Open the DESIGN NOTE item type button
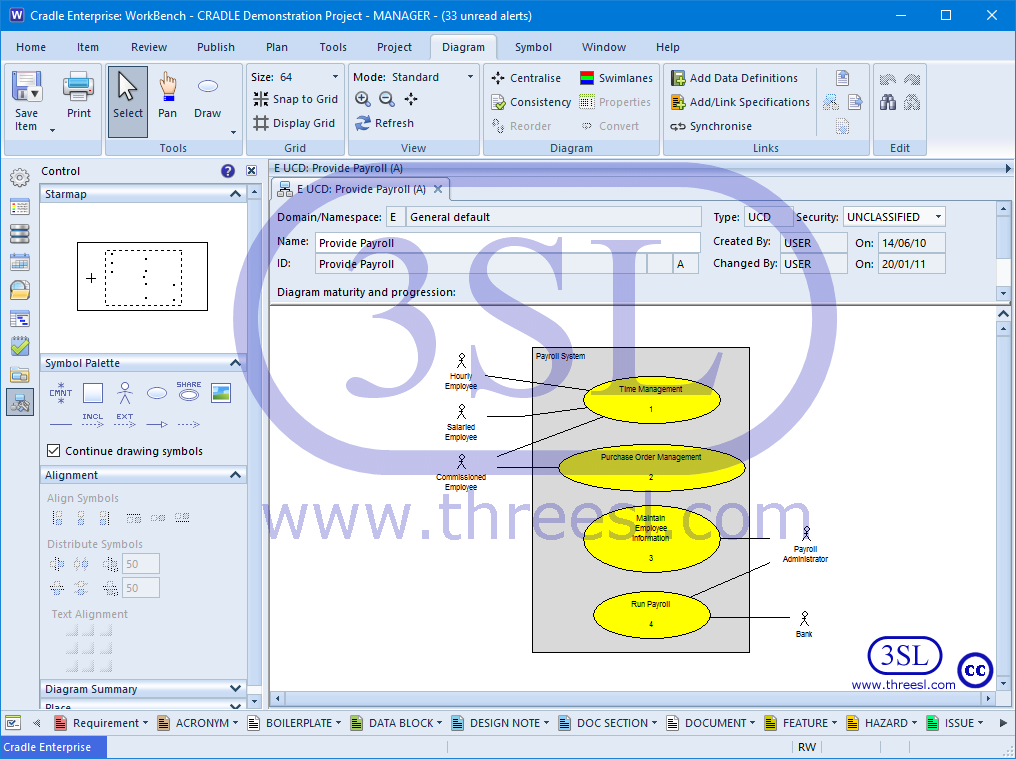Screen dimensions: 1016x759 coord(500,723)
